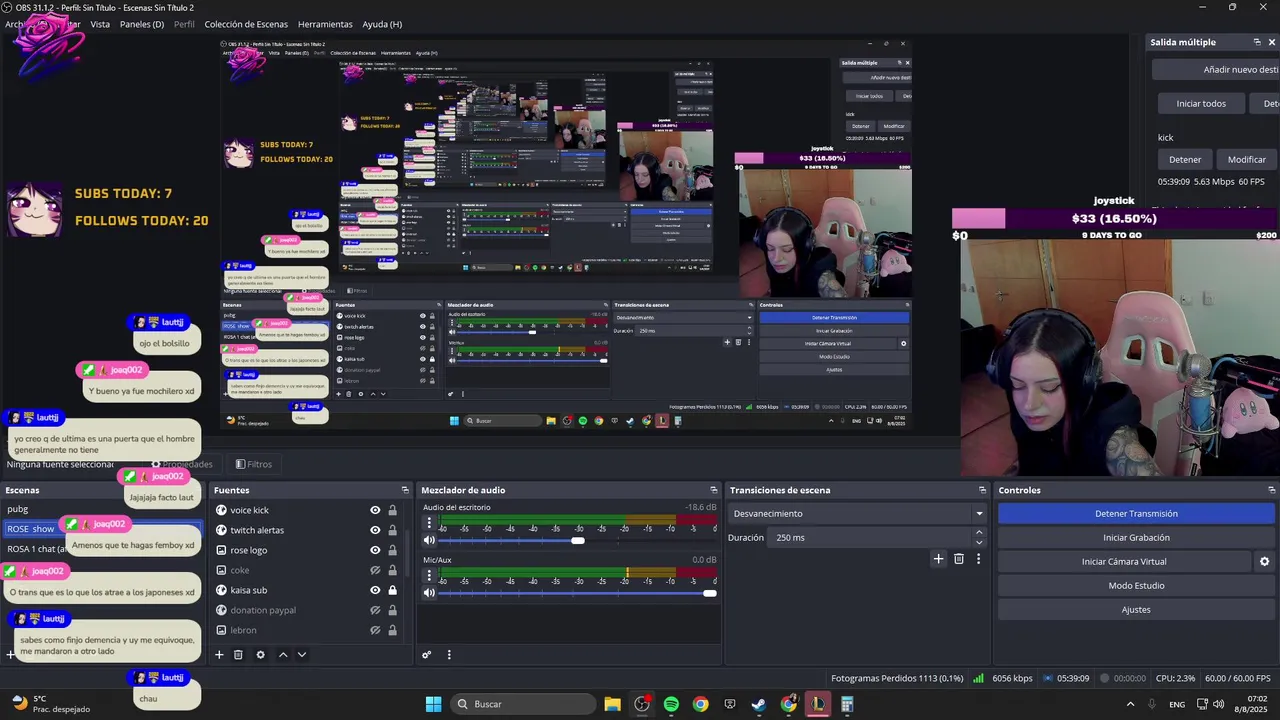Show the coke source
The image size is (1280, 720).
[x=375, y=570]
